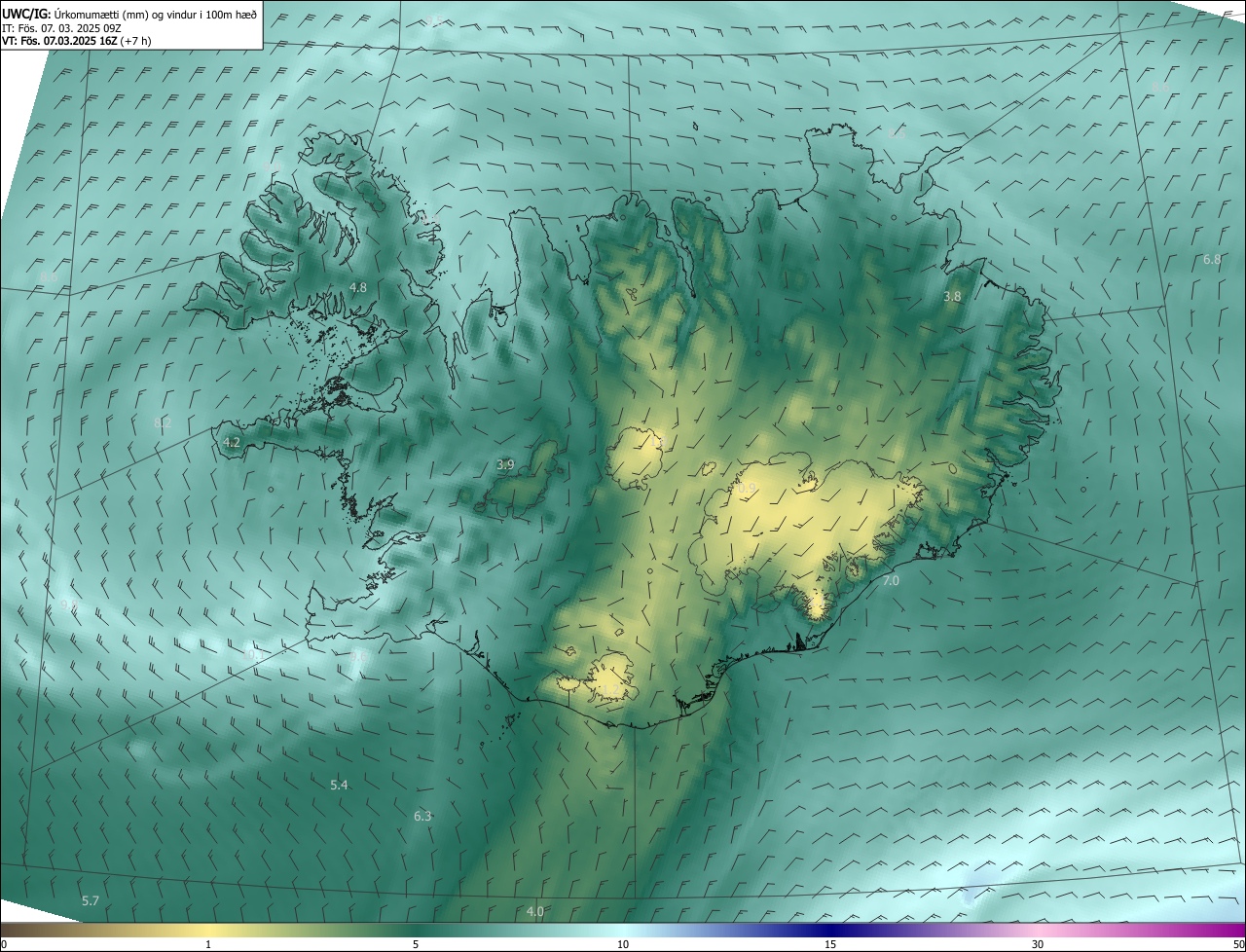Viewport: 1246px width, 952px height.
Task: Click the 4.8 value over the Westfjords
Action: tap(358, 287)
